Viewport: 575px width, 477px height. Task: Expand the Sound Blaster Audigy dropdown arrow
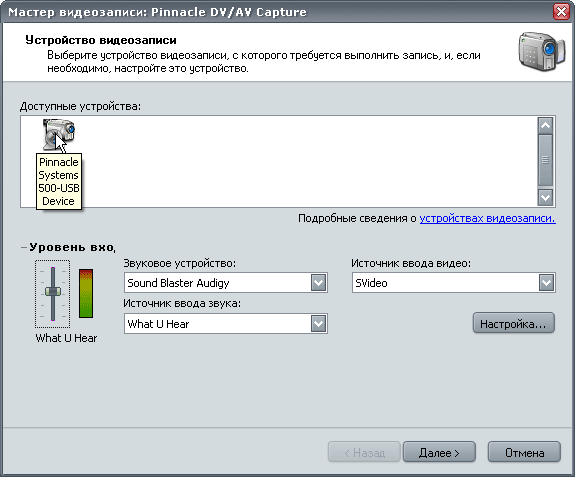pos(318,283)
